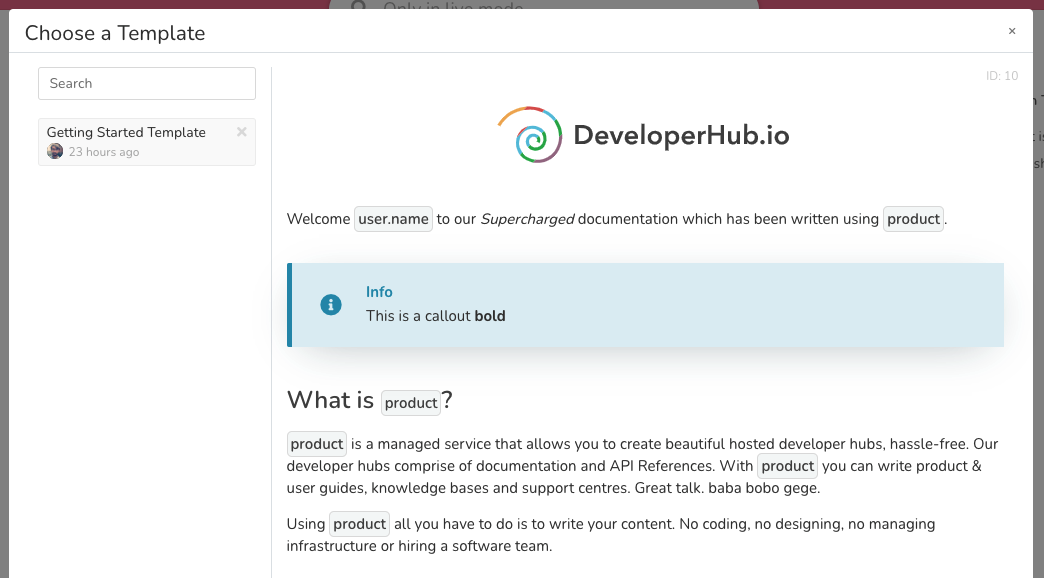This screenshot has height=578, width=1044.
Task: Click the DeveloperHub spiral logo icon
Action: [x=529, y=135]
